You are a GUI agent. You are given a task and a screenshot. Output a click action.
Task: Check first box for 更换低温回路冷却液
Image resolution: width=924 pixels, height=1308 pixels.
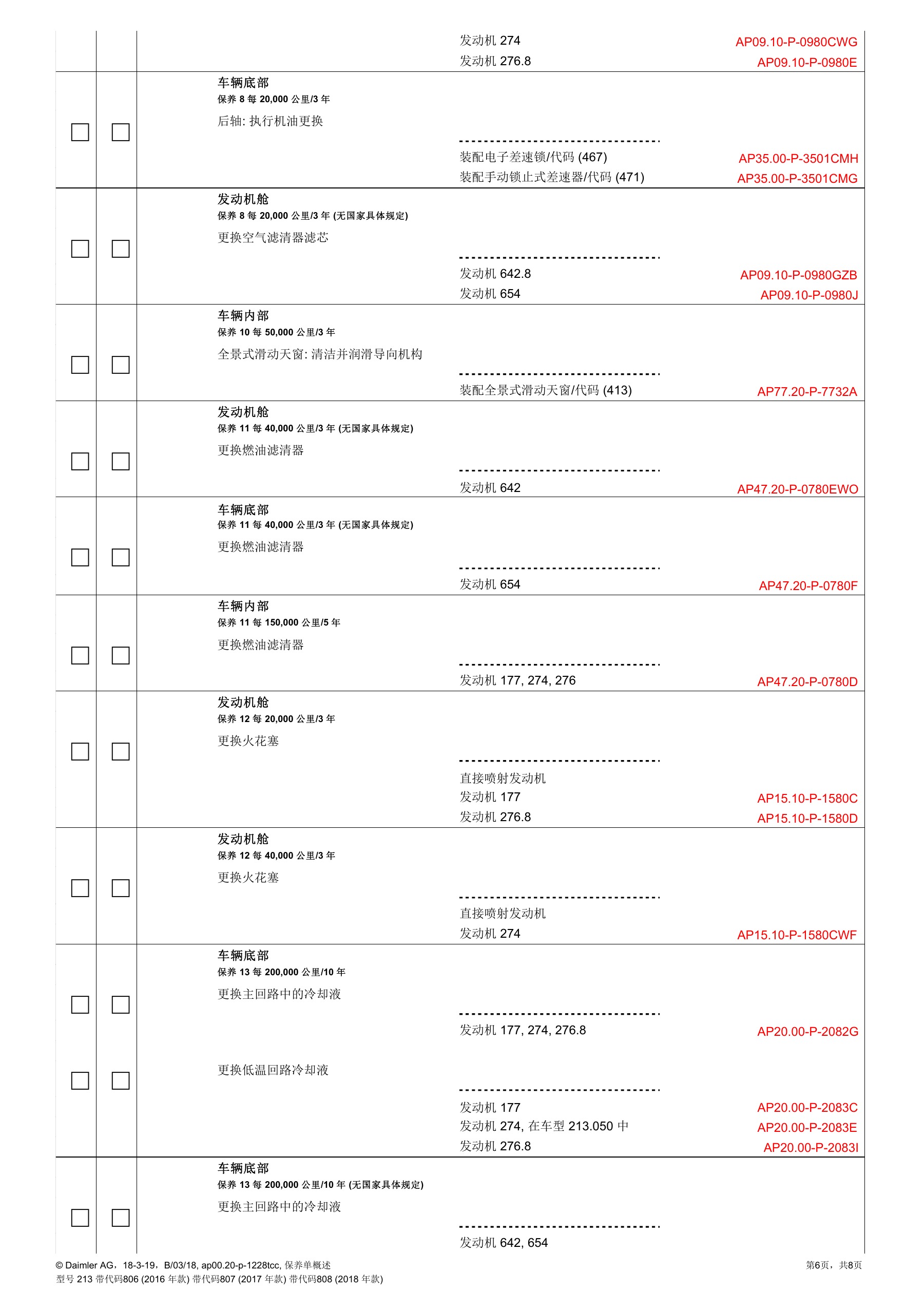[x=80, y=1080]
